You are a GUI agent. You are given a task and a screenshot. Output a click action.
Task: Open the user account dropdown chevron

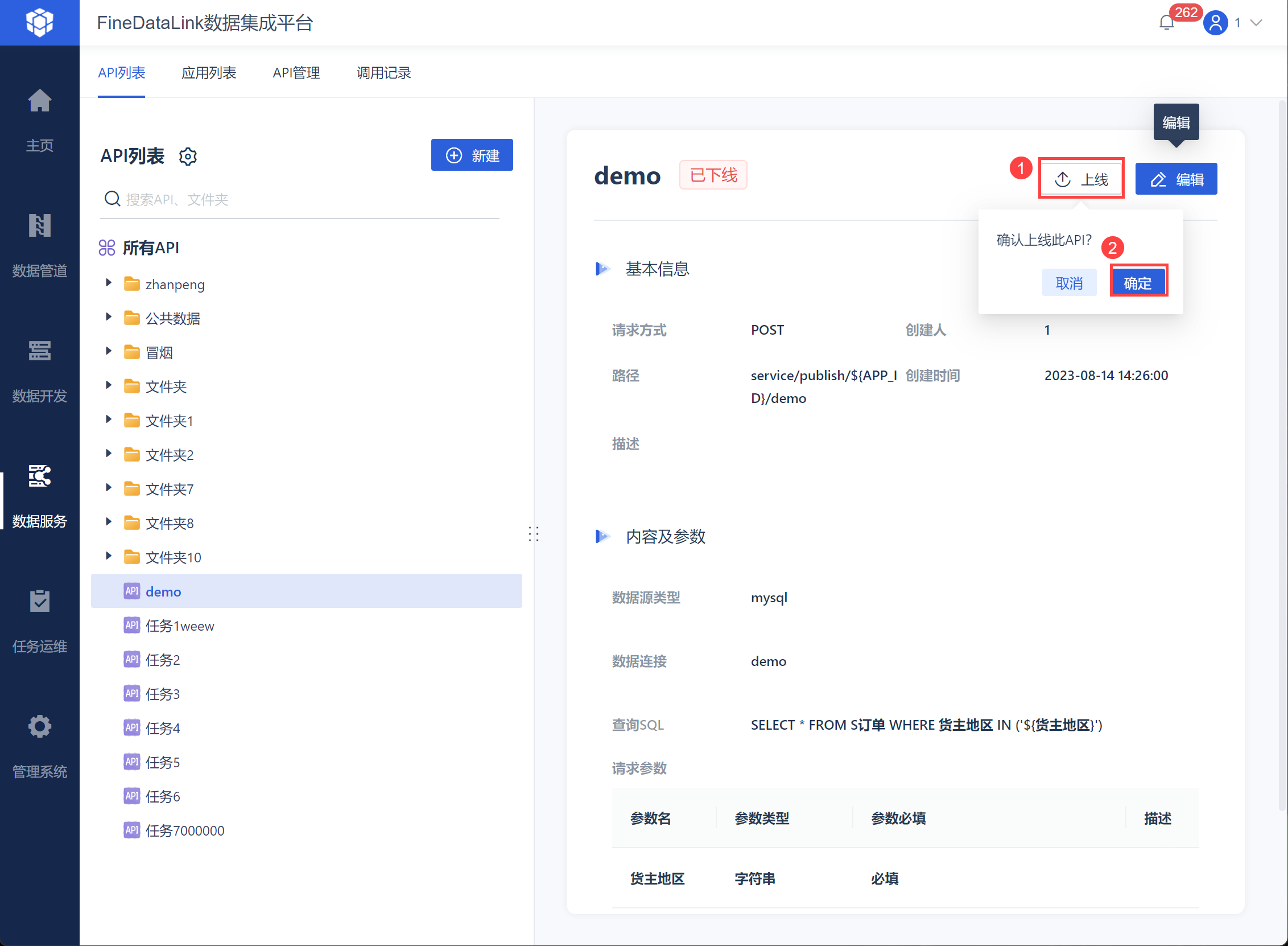click(x=1256, y=23)
